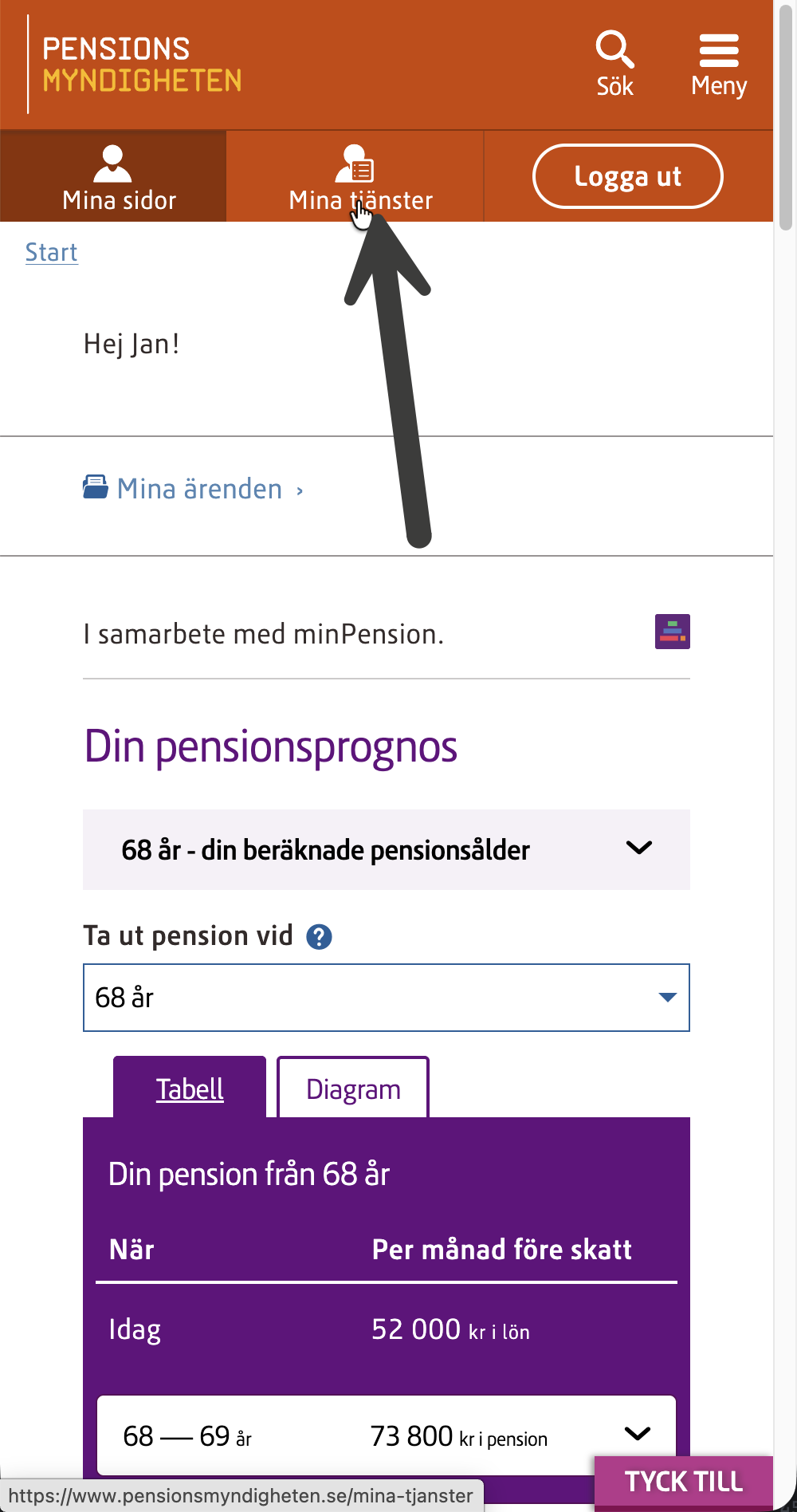Open the Mina ärenden link
The width and height of the screenshot is (797, 1512).
click(x=200, y=489)
